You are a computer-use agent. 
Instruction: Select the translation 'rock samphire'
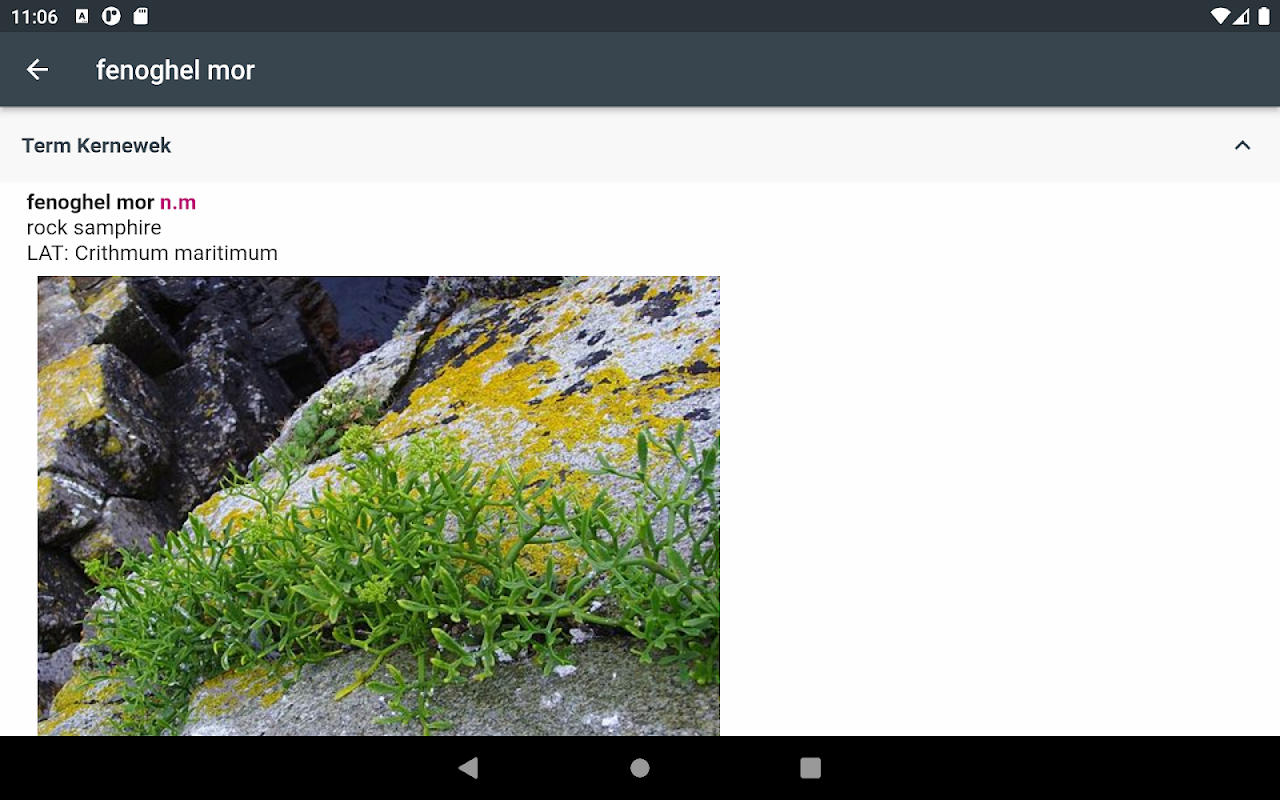pyautogui.click(x=94, y=228)
